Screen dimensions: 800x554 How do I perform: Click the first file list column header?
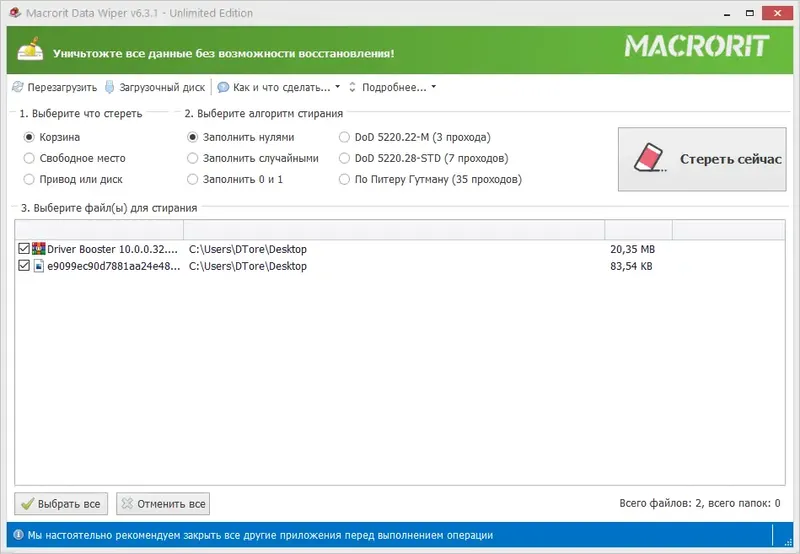point(99,230)
